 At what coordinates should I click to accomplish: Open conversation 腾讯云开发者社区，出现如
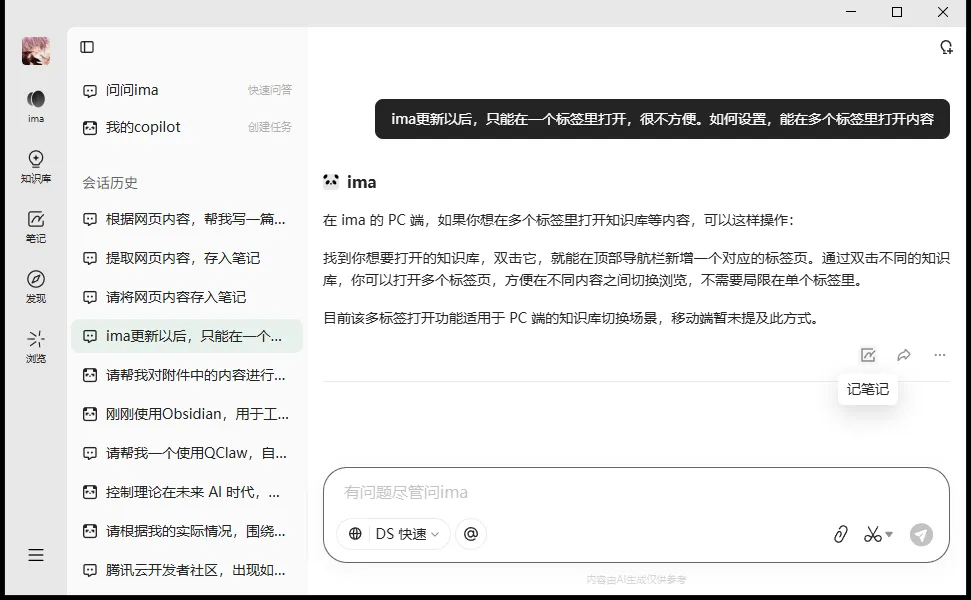[187, 570]
